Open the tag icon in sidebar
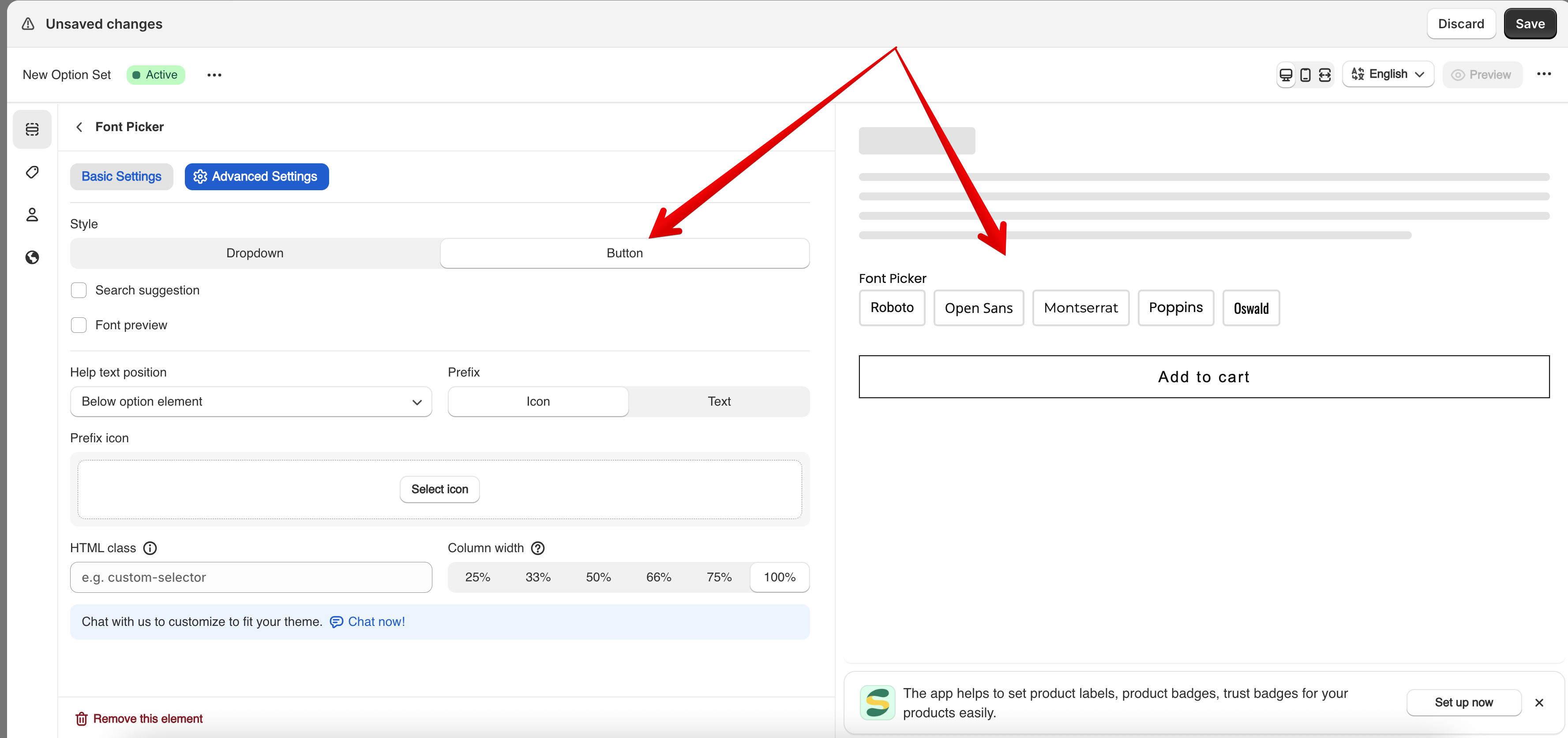Screen dimensions: 1568x738 point(32,172)
